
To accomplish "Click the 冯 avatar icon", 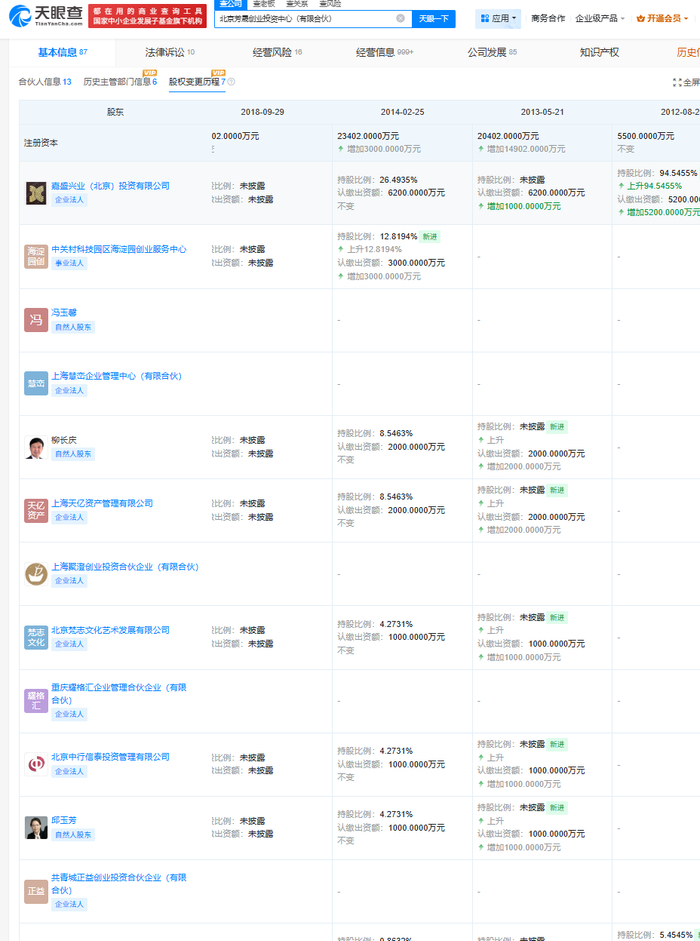I will (36, 320).
